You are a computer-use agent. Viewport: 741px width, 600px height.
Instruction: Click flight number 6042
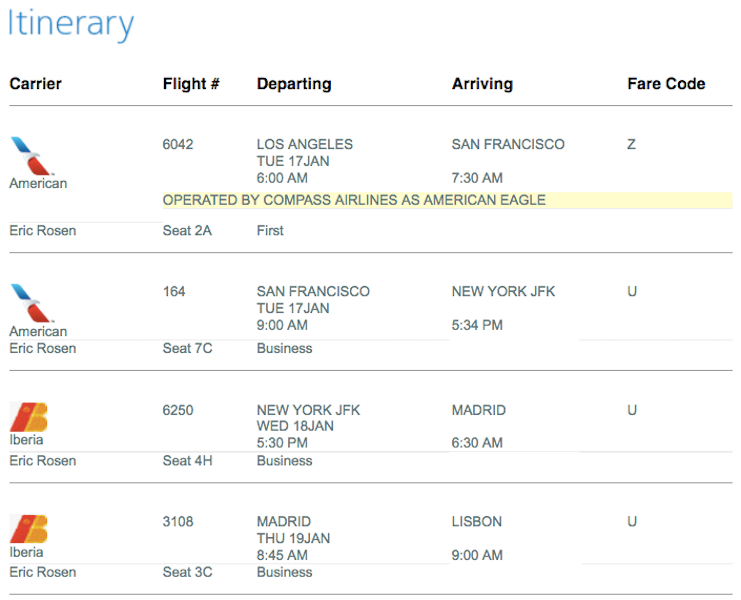click(178, 144)
